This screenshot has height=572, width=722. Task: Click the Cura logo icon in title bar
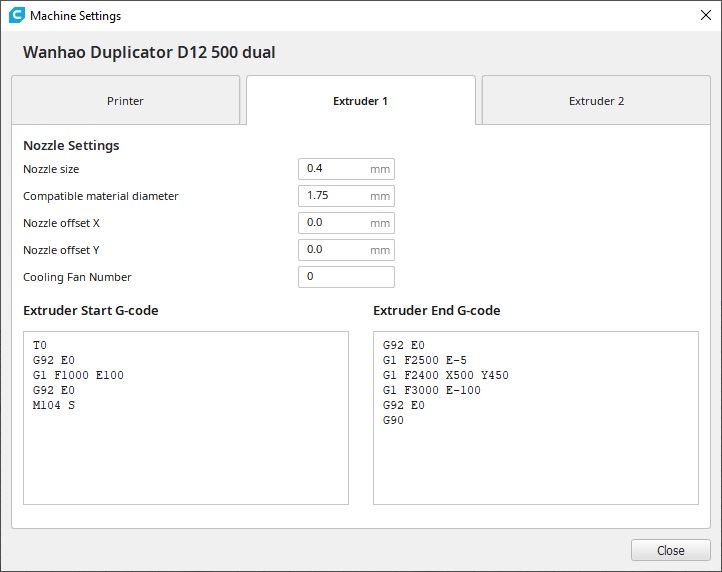click(x=17, y=15)
